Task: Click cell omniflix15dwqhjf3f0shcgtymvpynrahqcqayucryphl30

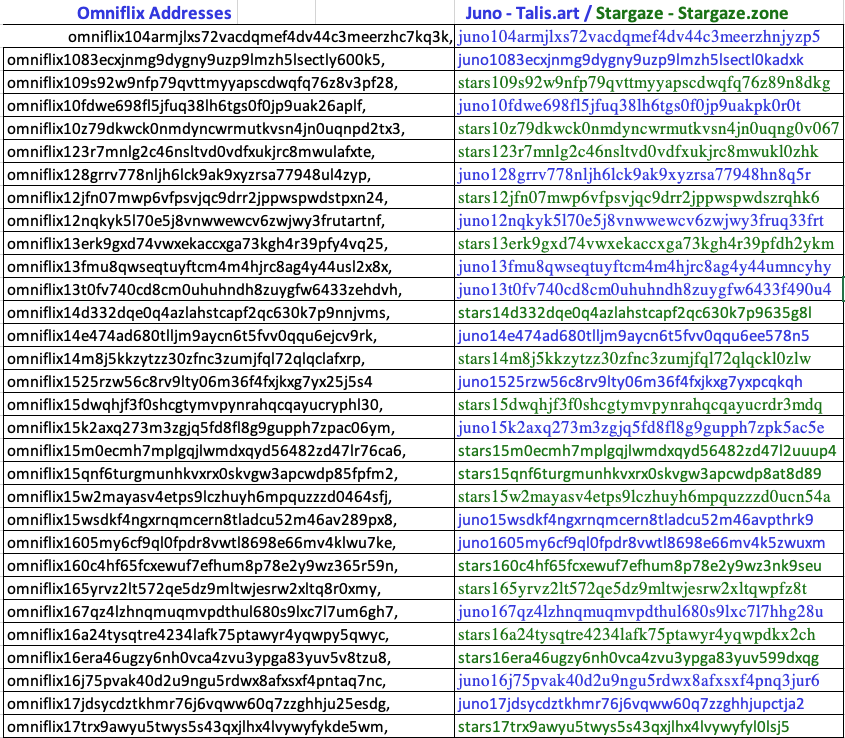Action: point(229,405)
